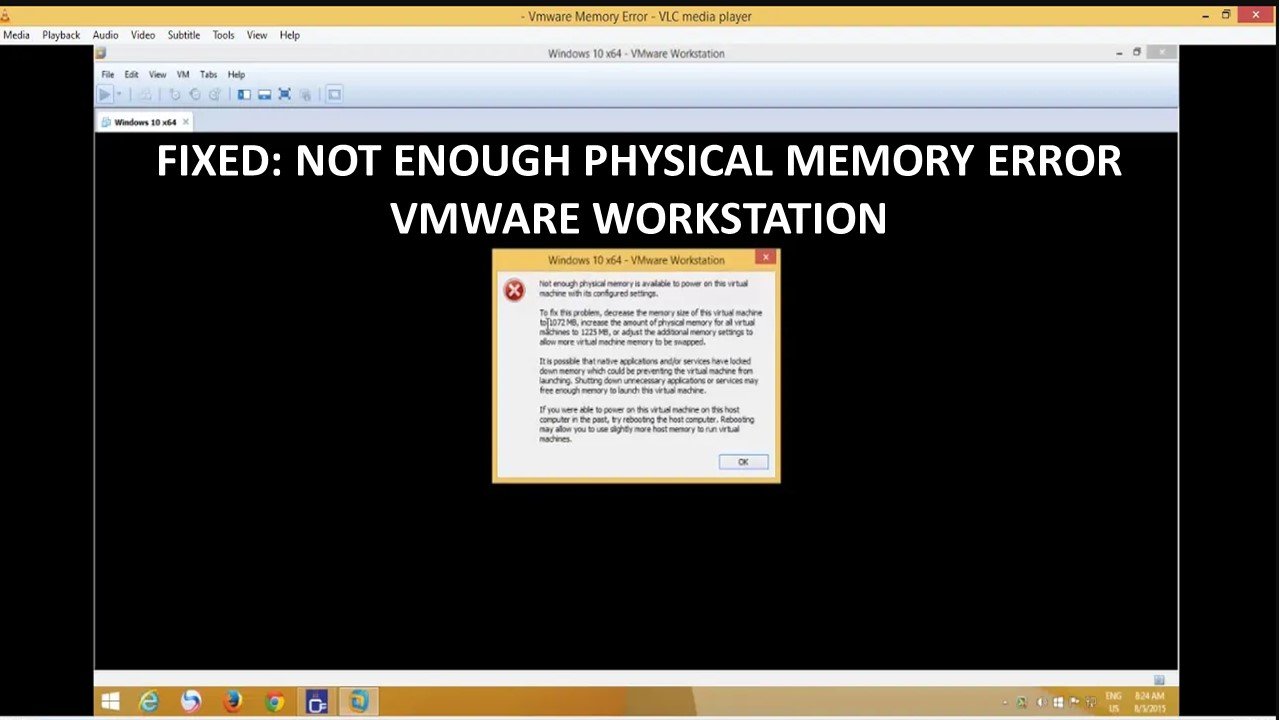This screenshot has height=720, width=1280.
Task: Click Take Snapshot toolbar icon
Action: pos(175,94)
